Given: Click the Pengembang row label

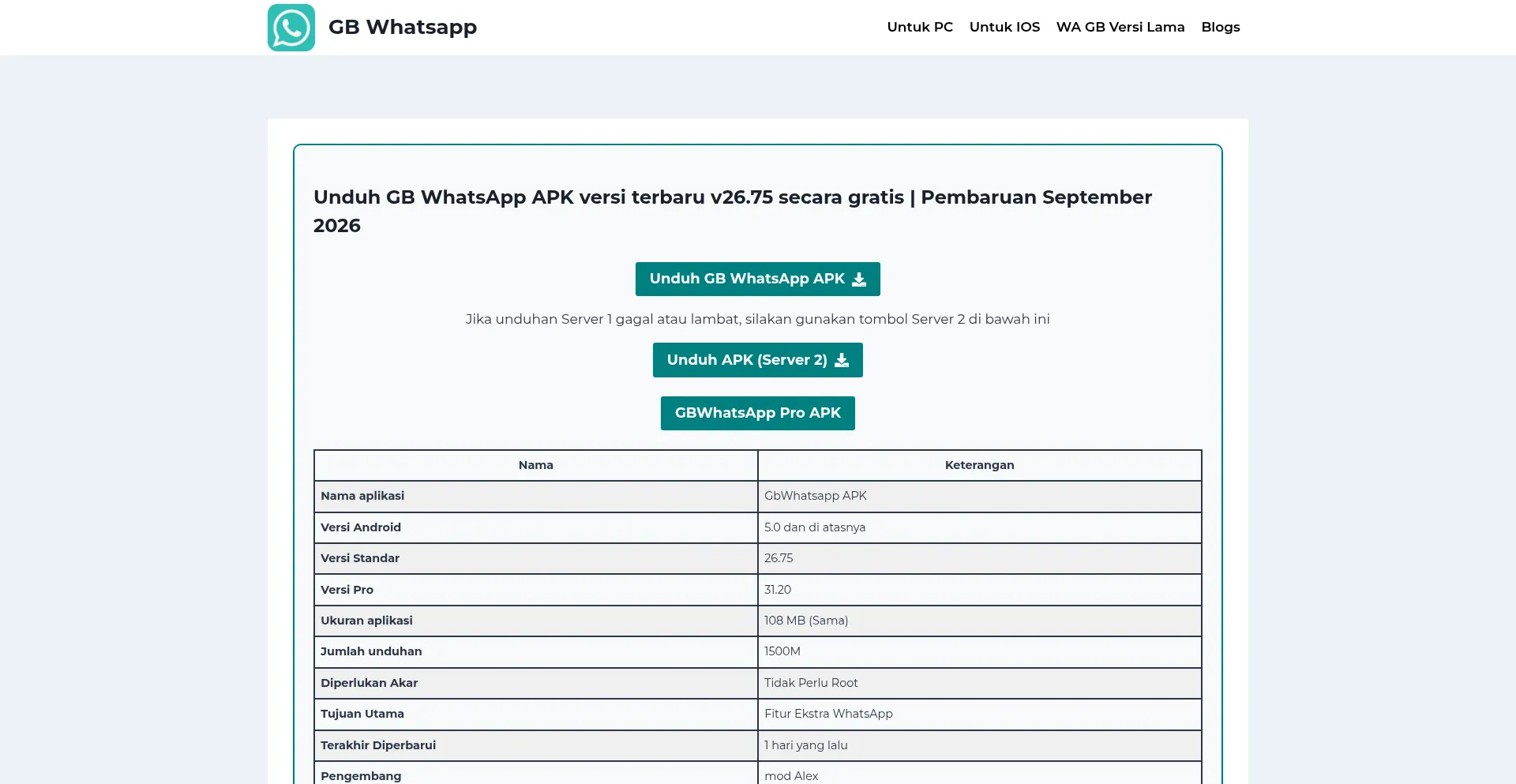Looking at the screenshot, I should click(361, 776).
